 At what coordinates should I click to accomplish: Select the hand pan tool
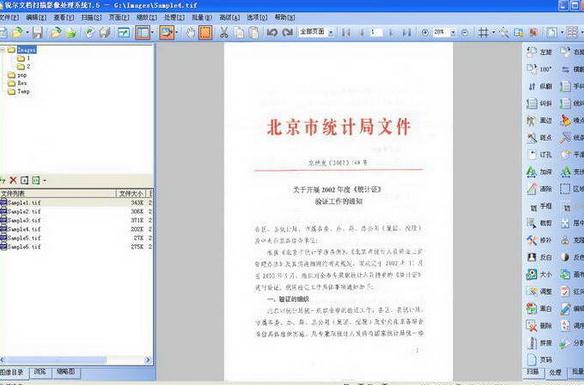tap(191, 33)
